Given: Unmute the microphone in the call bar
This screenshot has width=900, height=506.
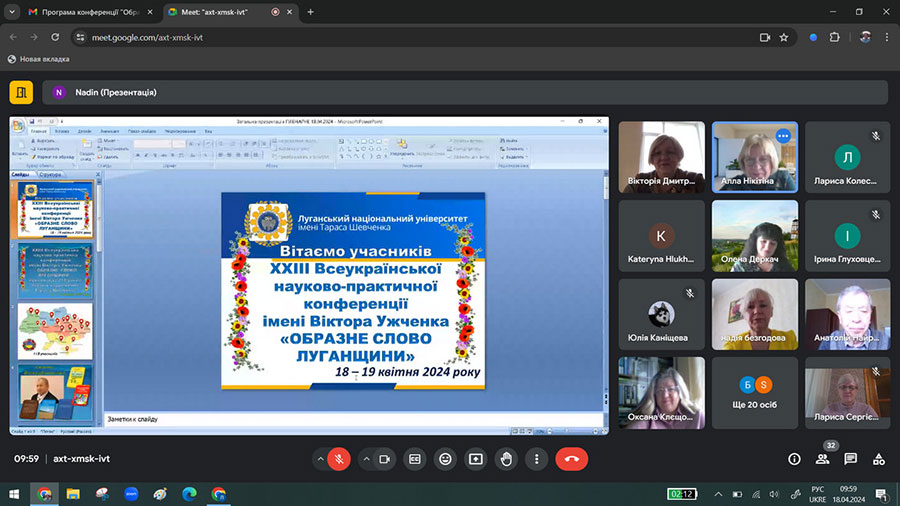Looking at the screenshot, I should pyautogui.click(x=339, y=459).
